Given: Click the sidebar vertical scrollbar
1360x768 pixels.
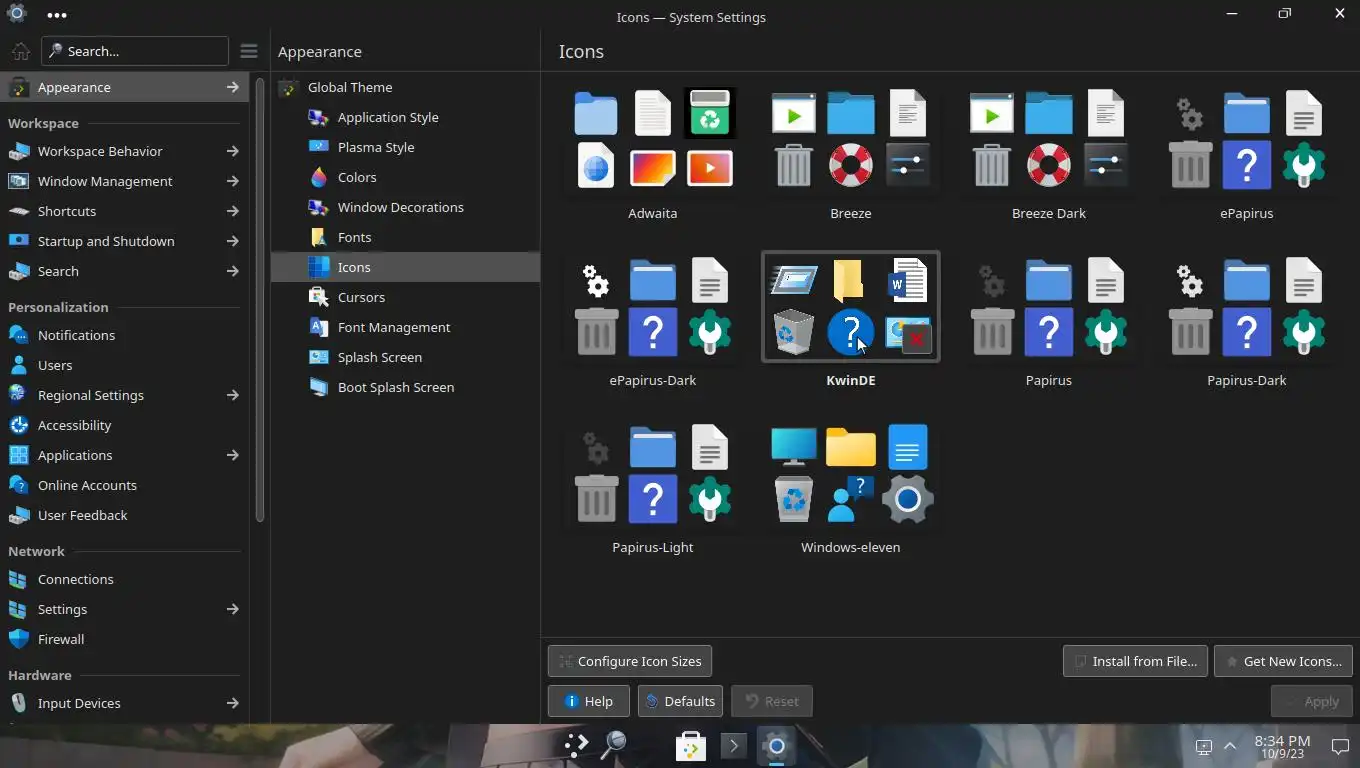Looking at the screenshot, I should point(260,300).
